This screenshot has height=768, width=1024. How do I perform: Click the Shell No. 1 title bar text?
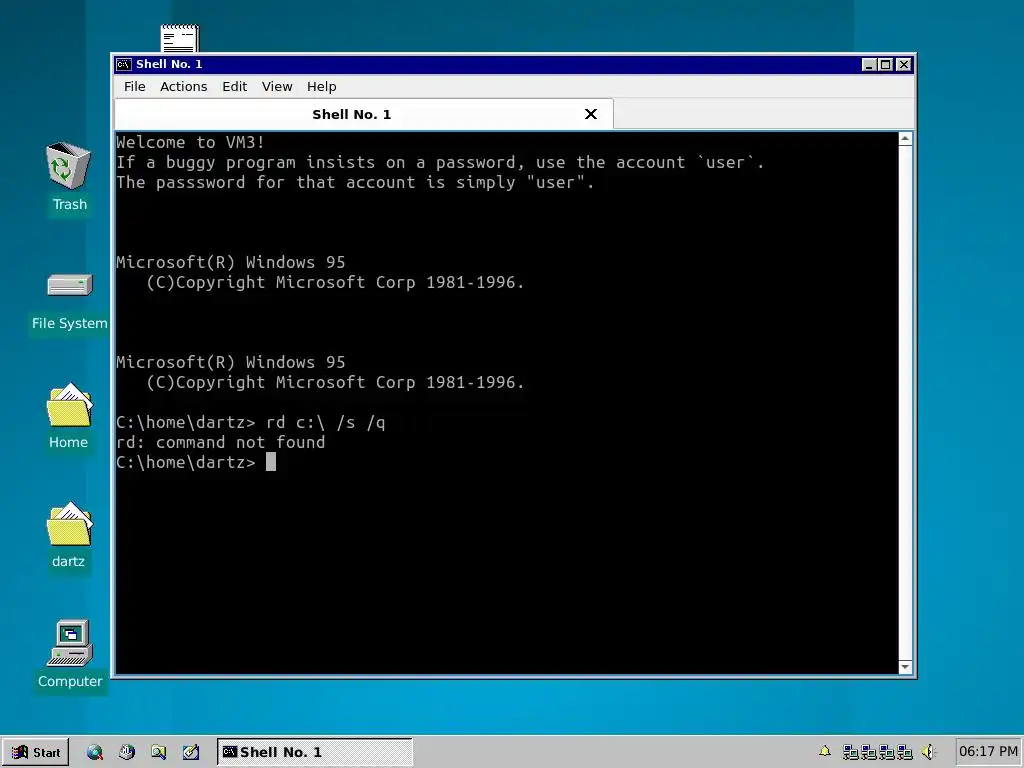point(169,64)
